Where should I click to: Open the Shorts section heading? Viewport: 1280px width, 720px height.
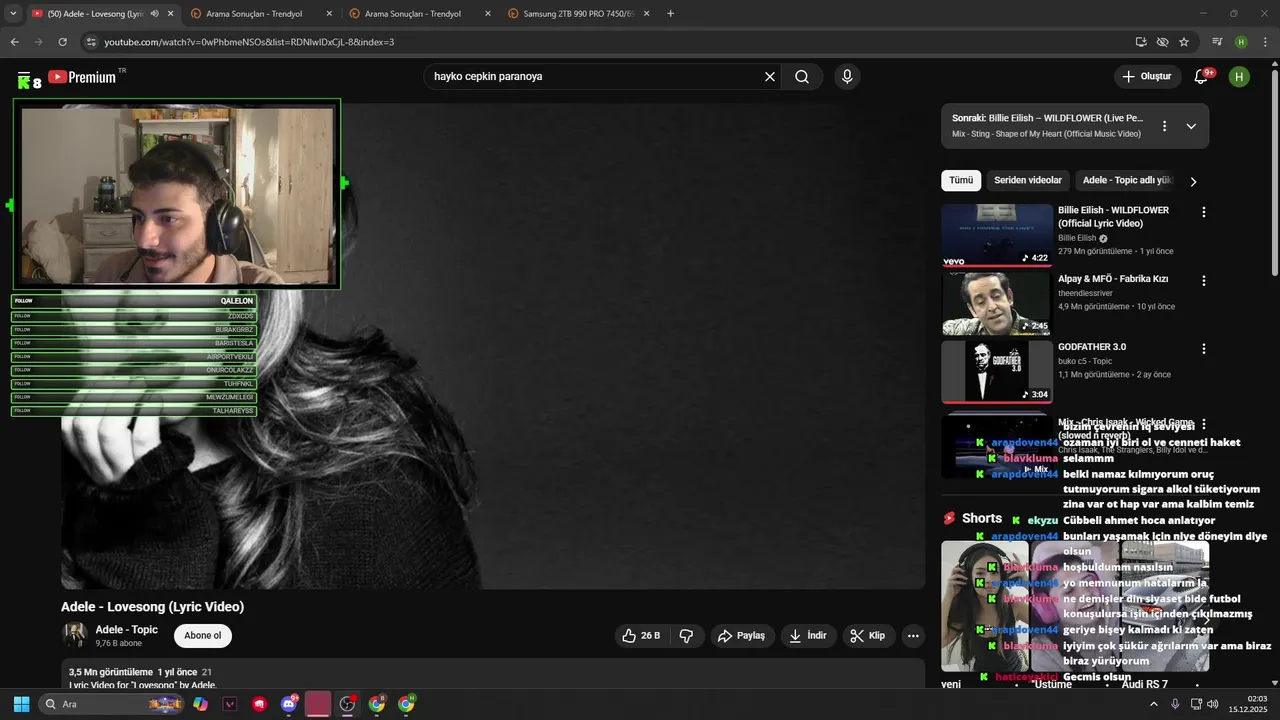point(981,518)
